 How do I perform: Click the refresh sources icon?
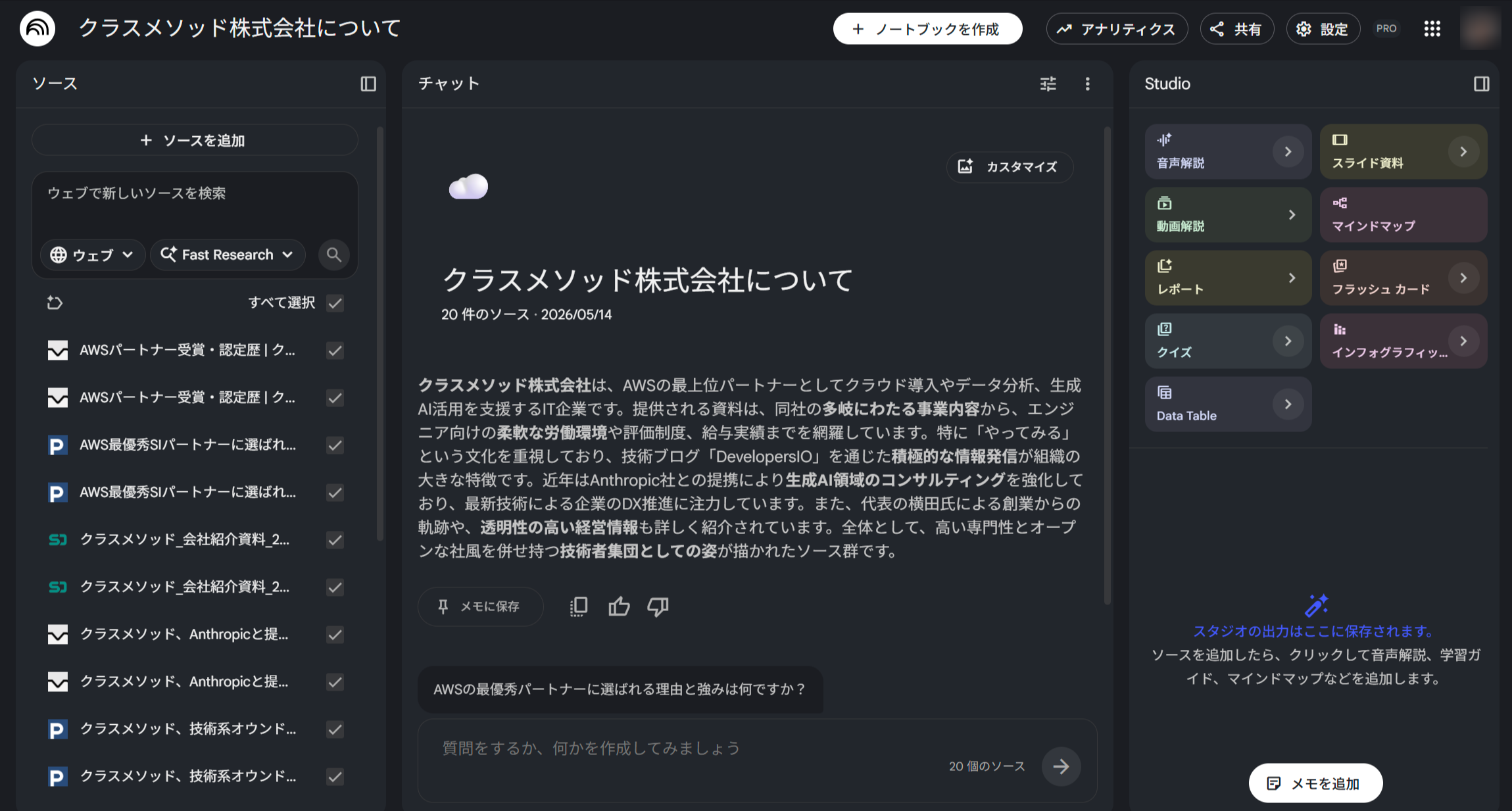tap(55, 303)
